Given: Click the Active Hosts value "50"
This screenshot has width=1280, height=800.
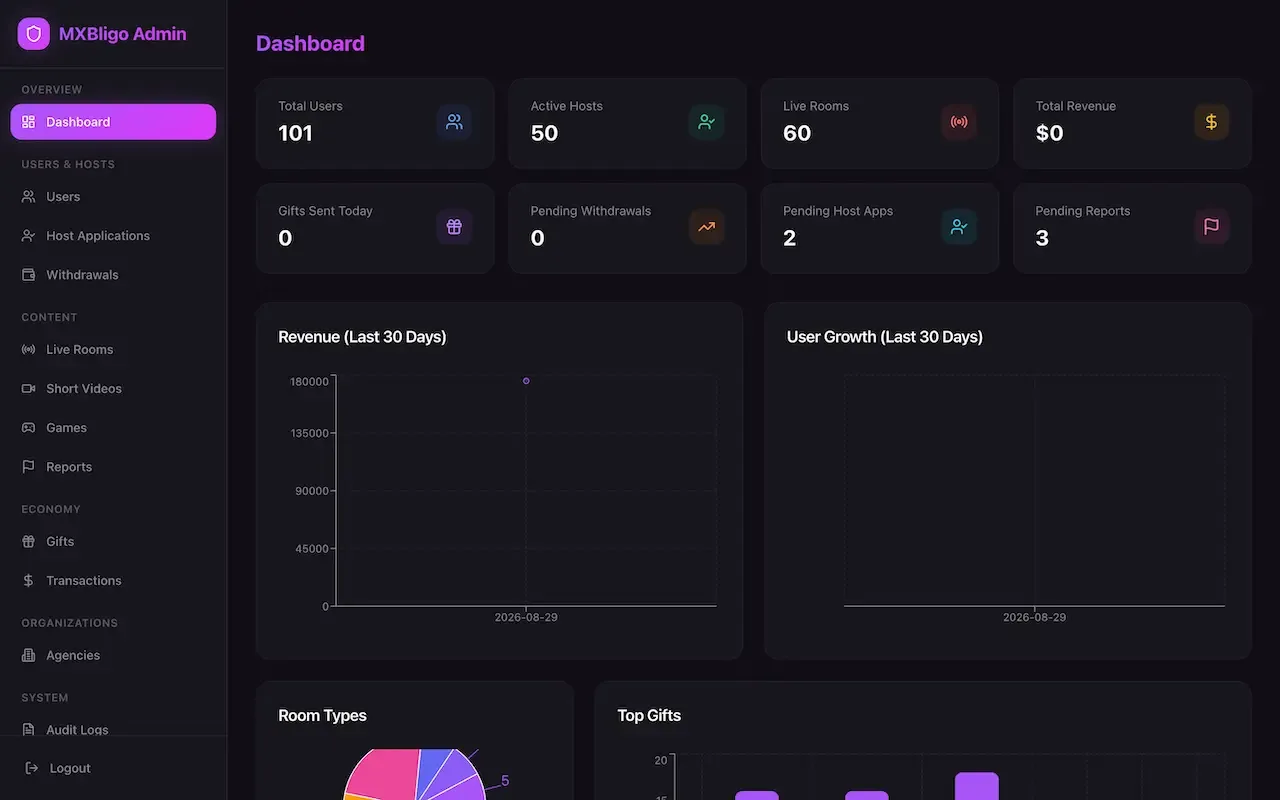Looking at the screenshot, I should coord(544,133).
